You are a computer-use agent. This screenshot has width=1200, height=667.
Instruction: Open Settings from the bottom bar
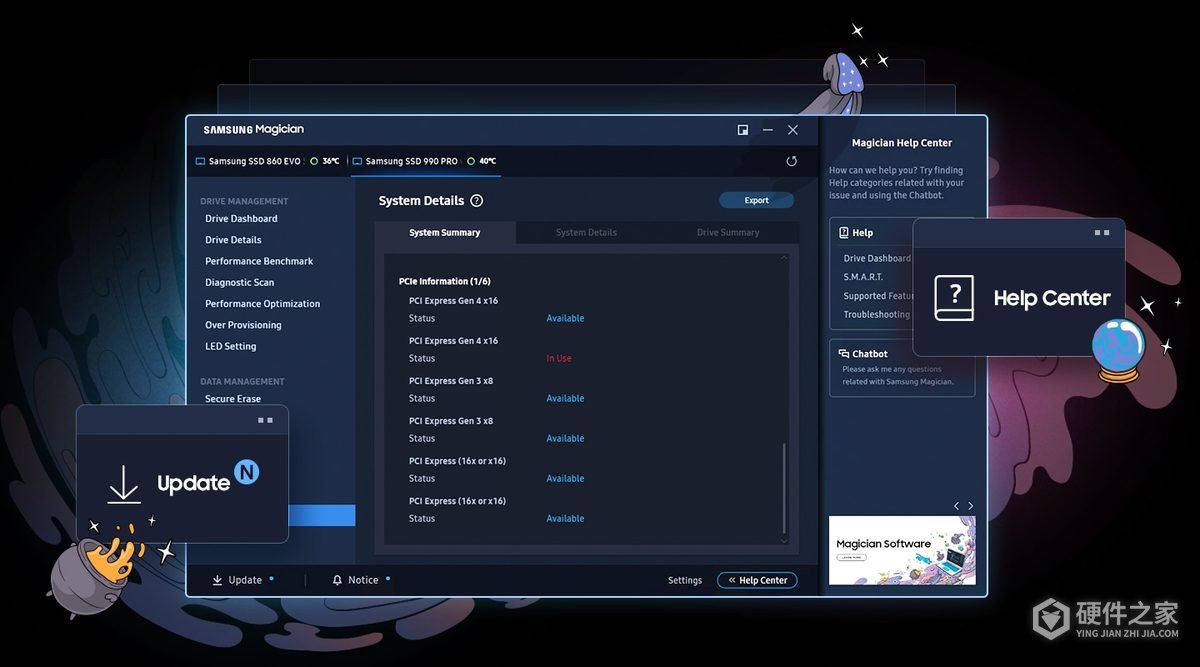coord(685,580)
